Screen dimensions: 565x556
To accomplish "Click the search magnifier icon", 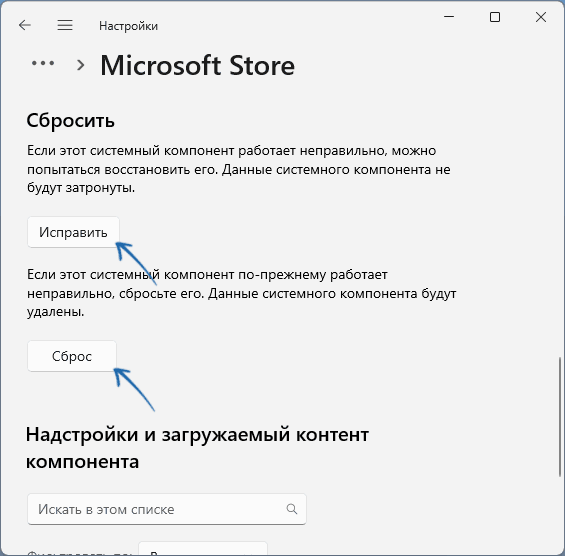I will coord(292,509).
